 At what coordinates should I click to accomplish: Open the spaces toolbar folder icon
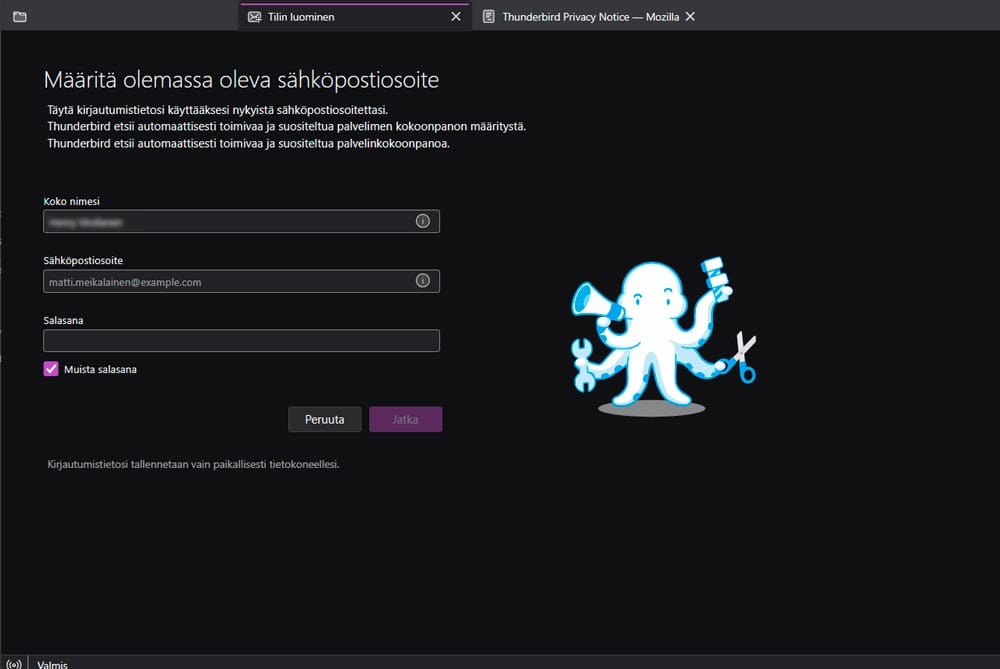tap(19, 16)
